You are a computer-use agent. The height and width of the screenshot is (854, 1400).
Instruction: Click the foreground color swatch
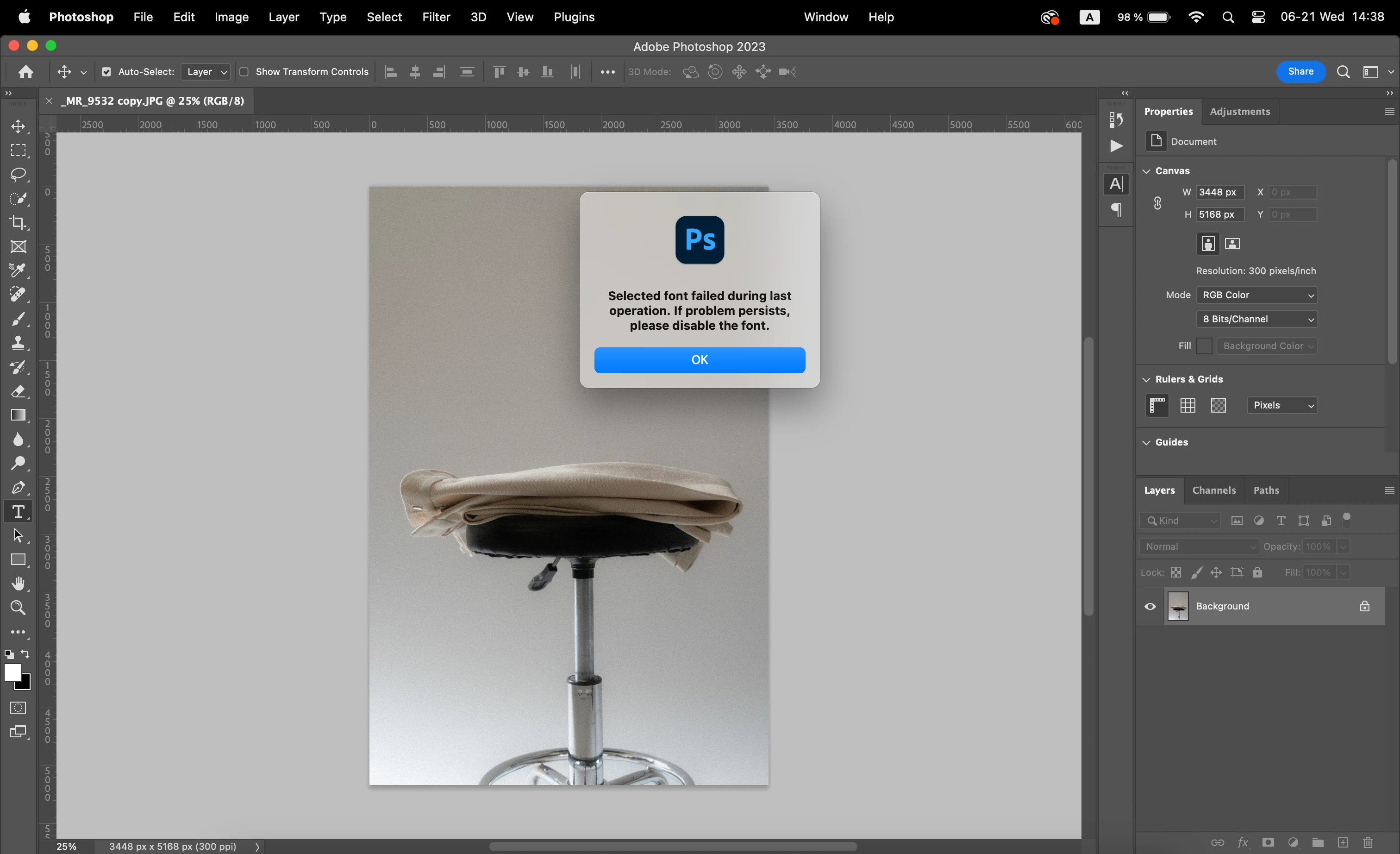point(12,672)
